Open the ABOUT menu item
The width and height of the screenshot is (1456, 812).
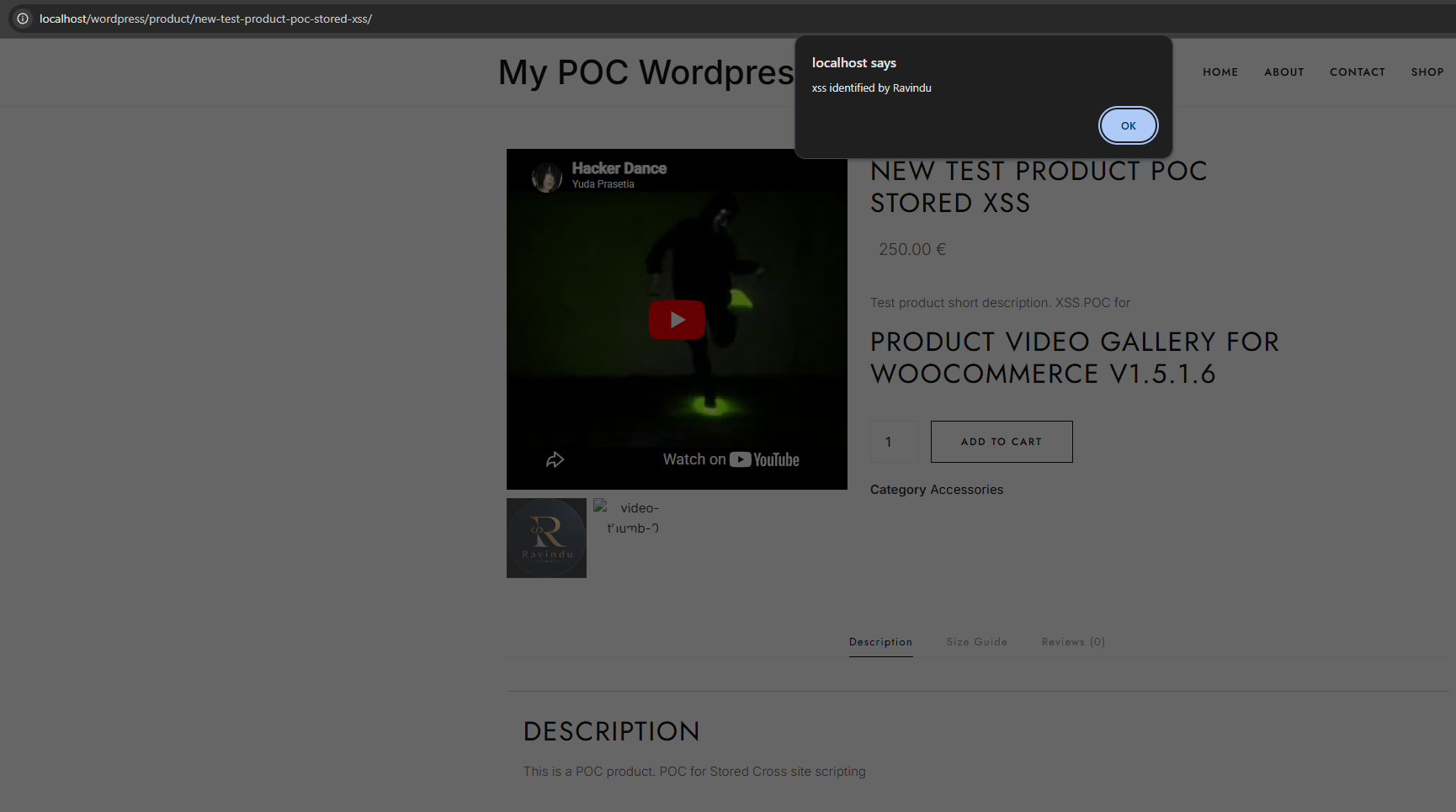pos(1284,72)
